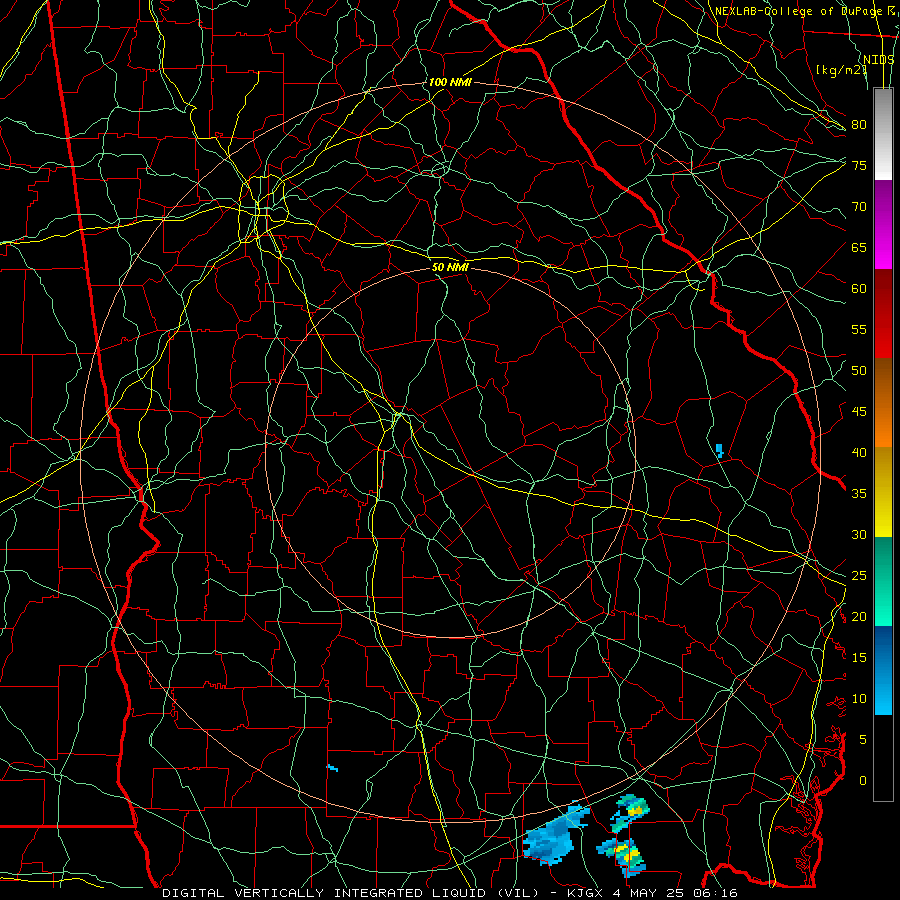Click the 65 value on the color scale
The width and height of the screenshot is (900, 900).
point(859,247)
